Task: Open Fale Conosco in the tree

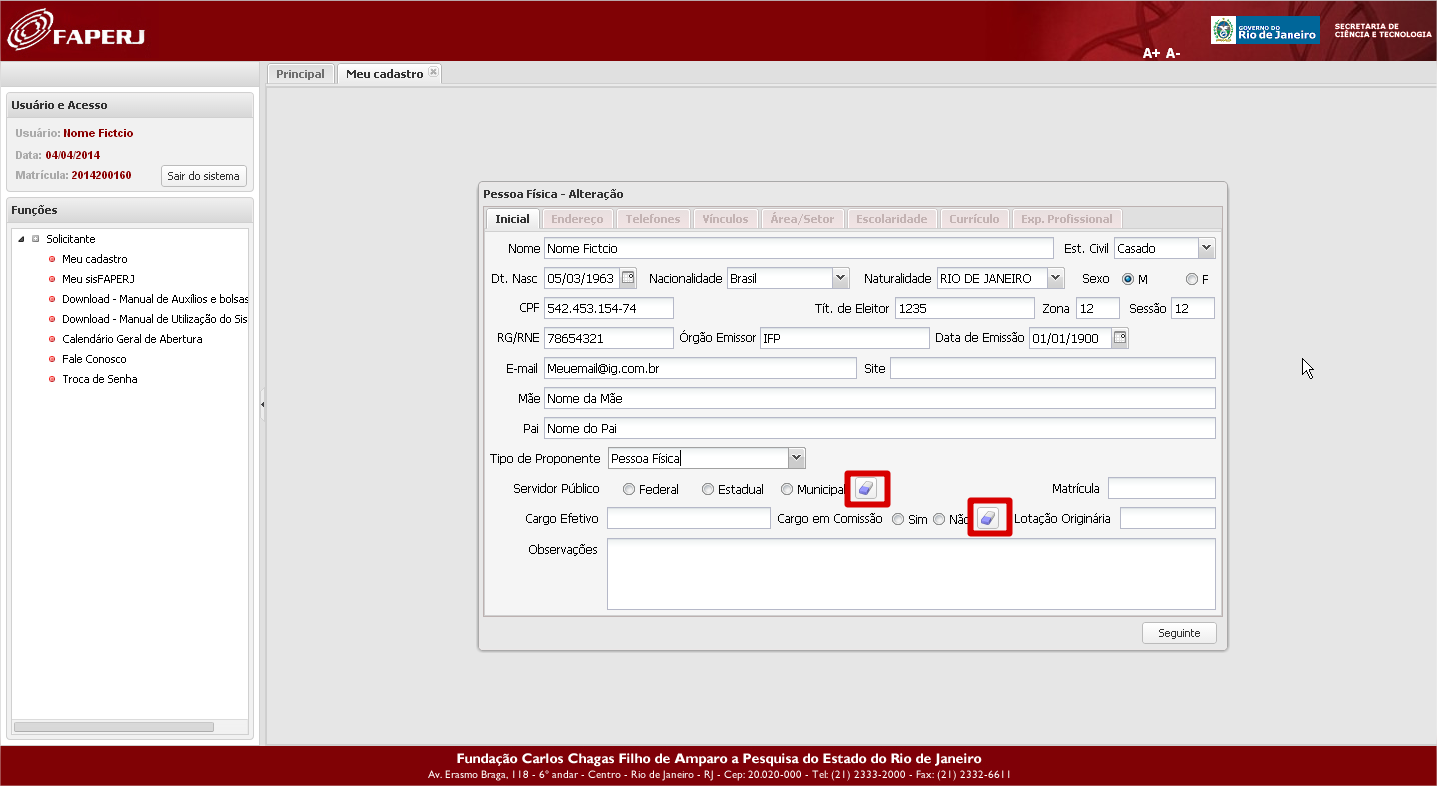Action: (94, 359)
